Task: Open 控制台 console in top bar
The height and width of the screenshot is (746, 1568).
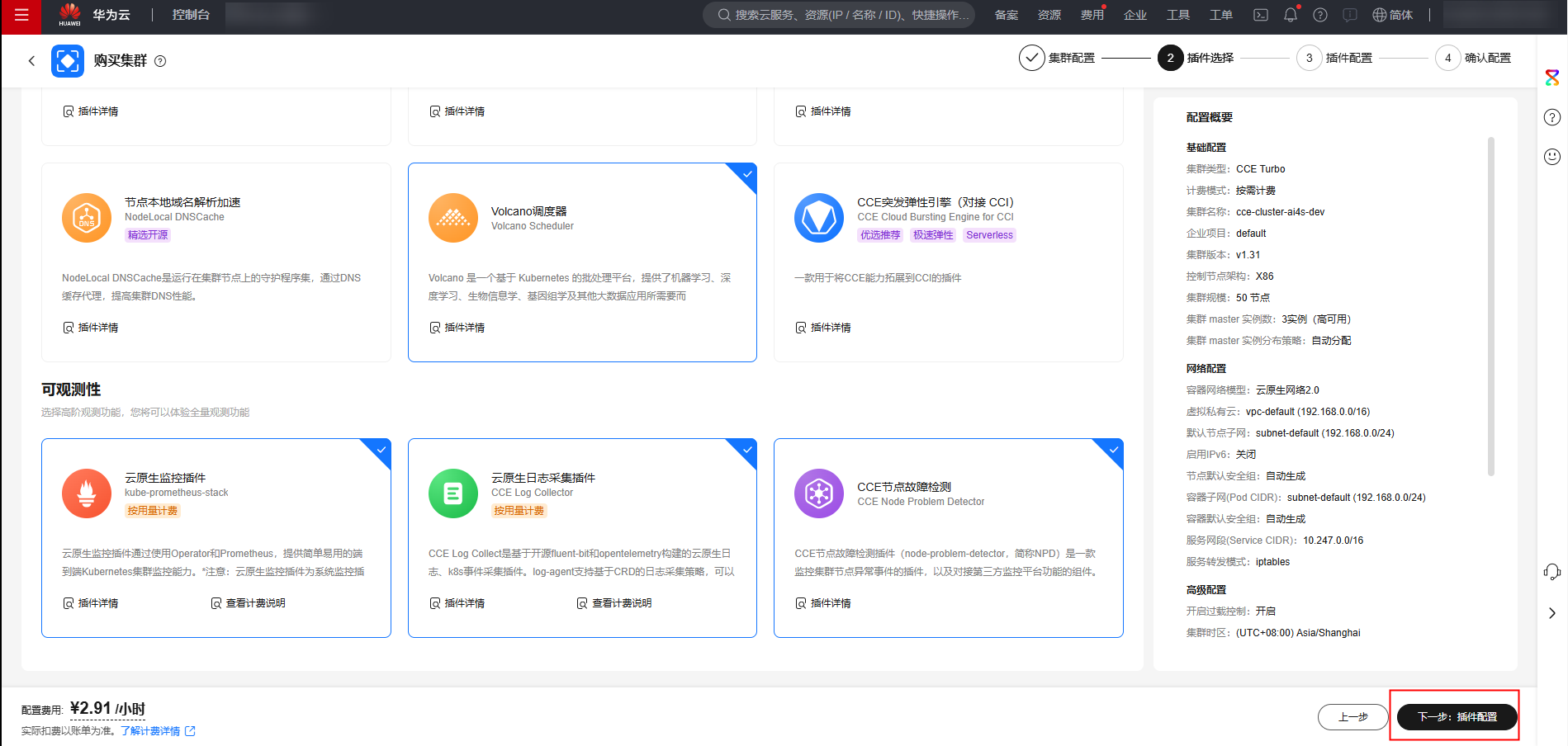Action: tap(191, 15)
